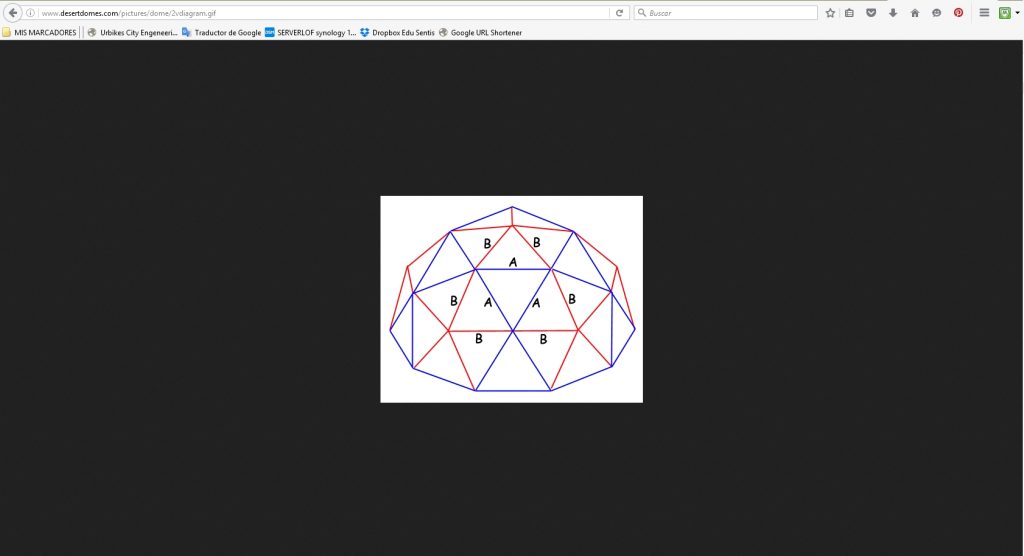
Task: Save page to Pocket
Action: [x=871, y=13]
